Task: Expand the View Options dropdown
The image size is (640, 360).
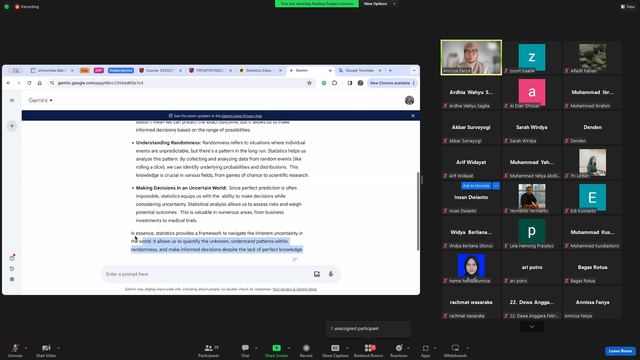Action: (x=380, y=4)
